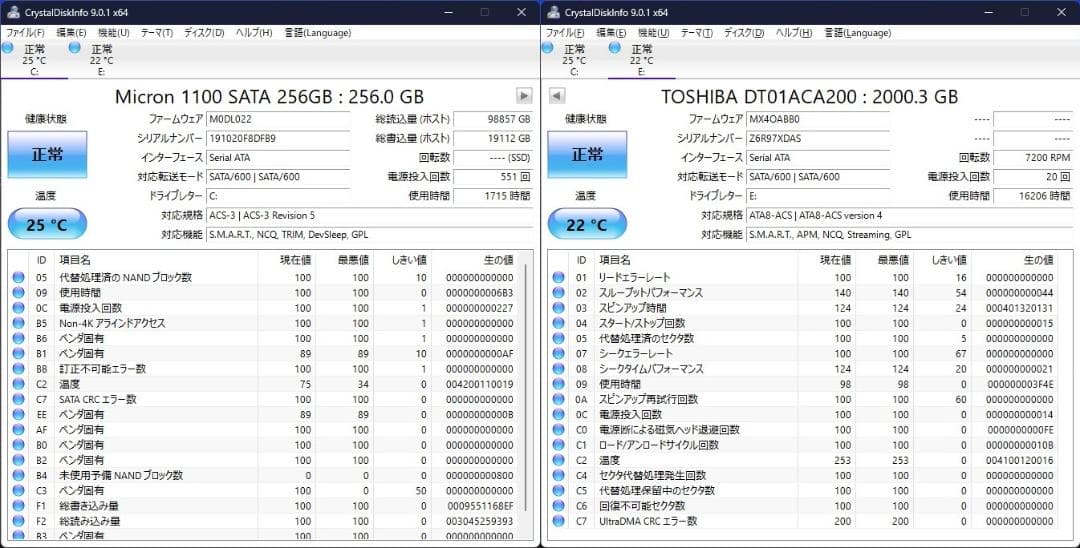
Task: Click serial number field Z6R97XDAS
Action: point(818,138)
